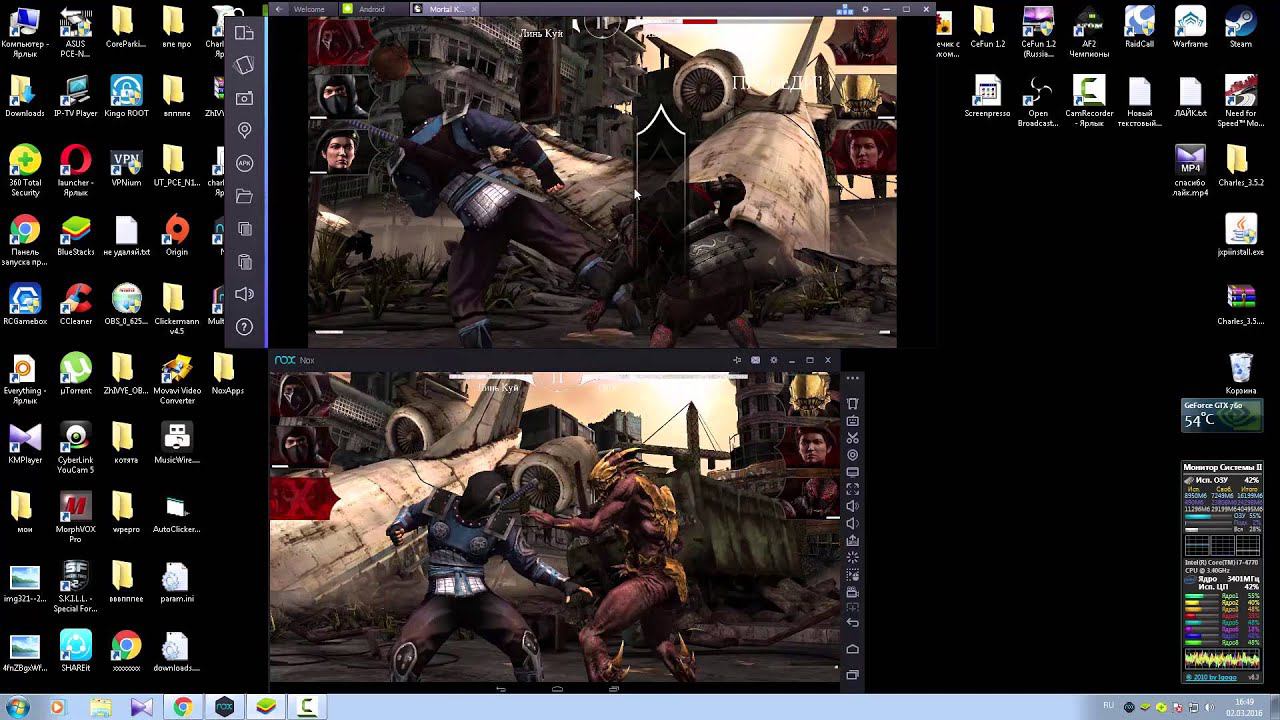Select masked ninja portrait in BlueStacks game
The height and width of the screenshot is (720, 1280).
(338, 97)
